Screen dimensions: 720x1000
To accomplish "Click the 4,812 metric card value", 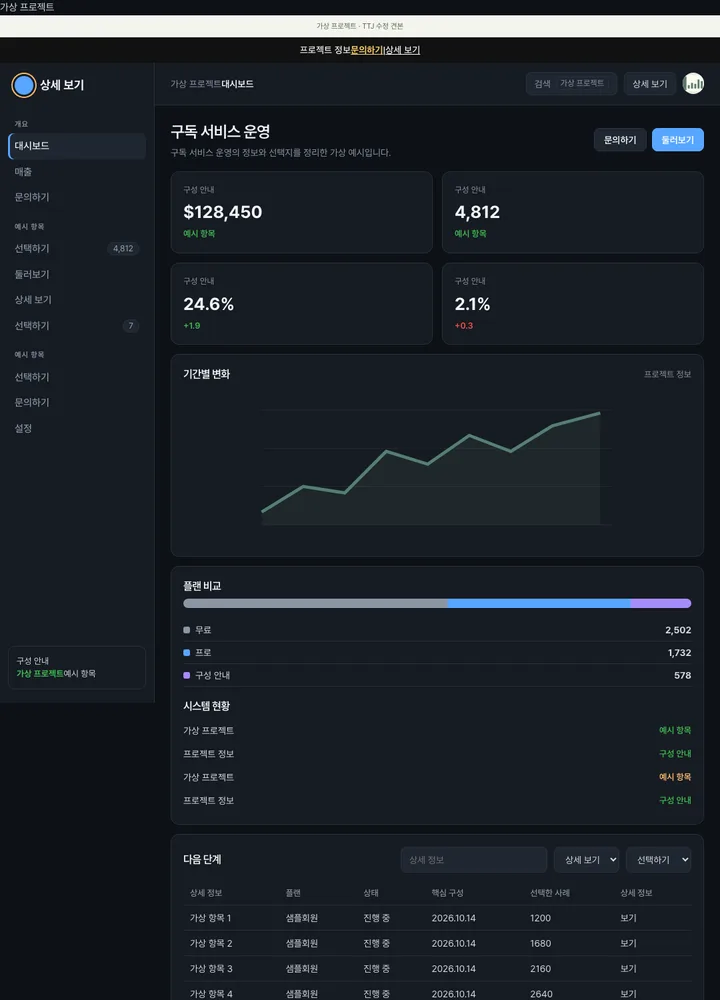I will pos(477,212).
